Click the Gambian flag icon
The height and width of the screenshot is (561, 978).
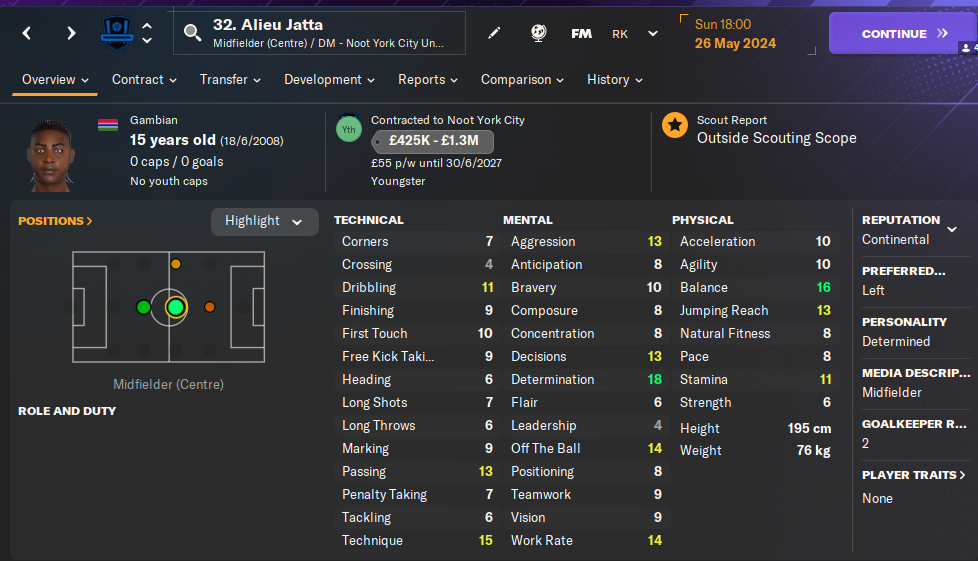point(108,125)
